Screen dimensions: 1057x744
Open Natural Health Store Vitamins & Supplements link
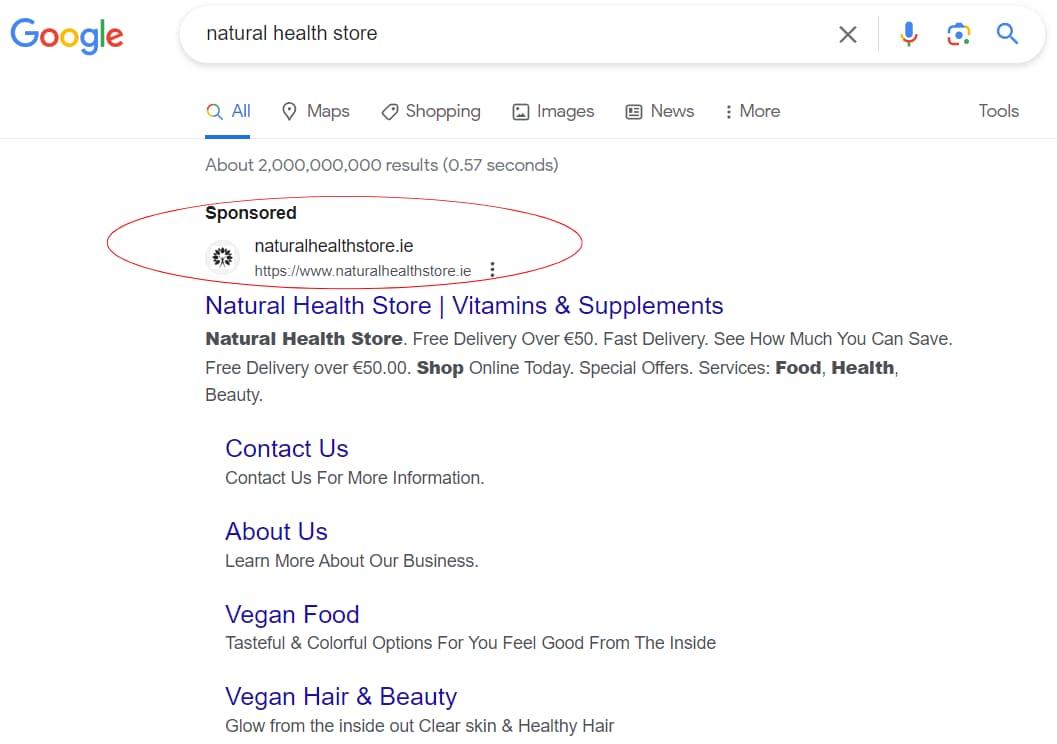click(464, 306)
